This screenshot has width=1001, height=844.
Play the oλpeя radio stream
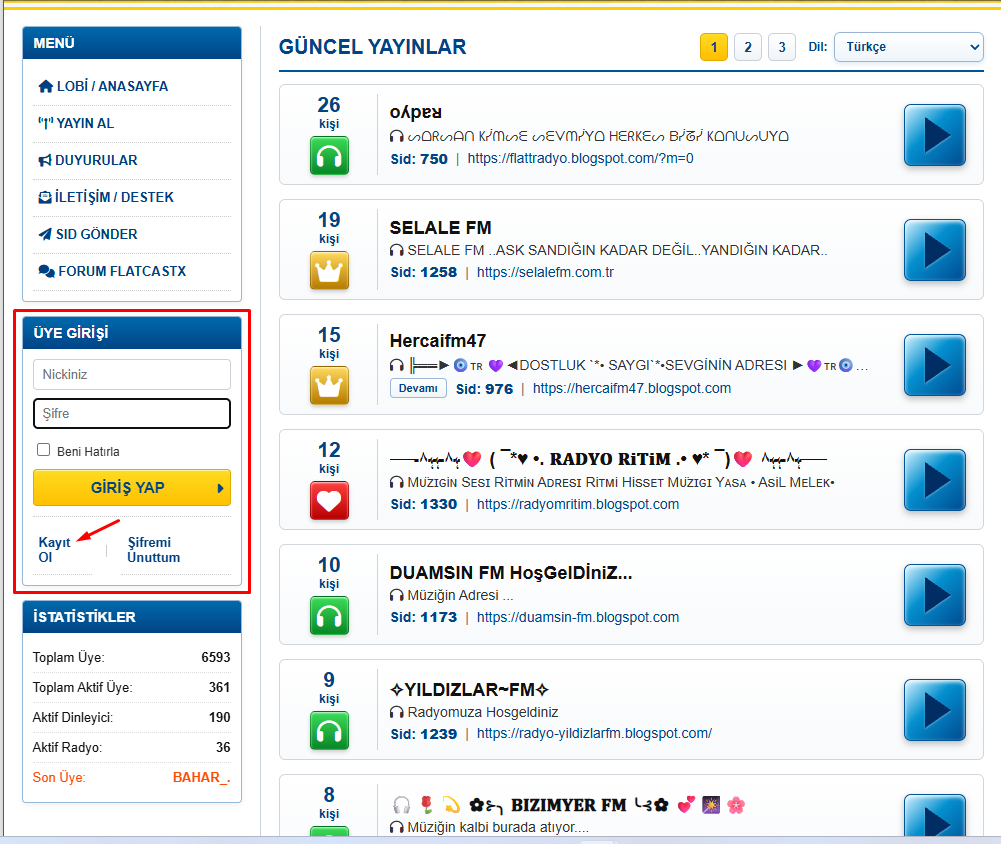935,135
